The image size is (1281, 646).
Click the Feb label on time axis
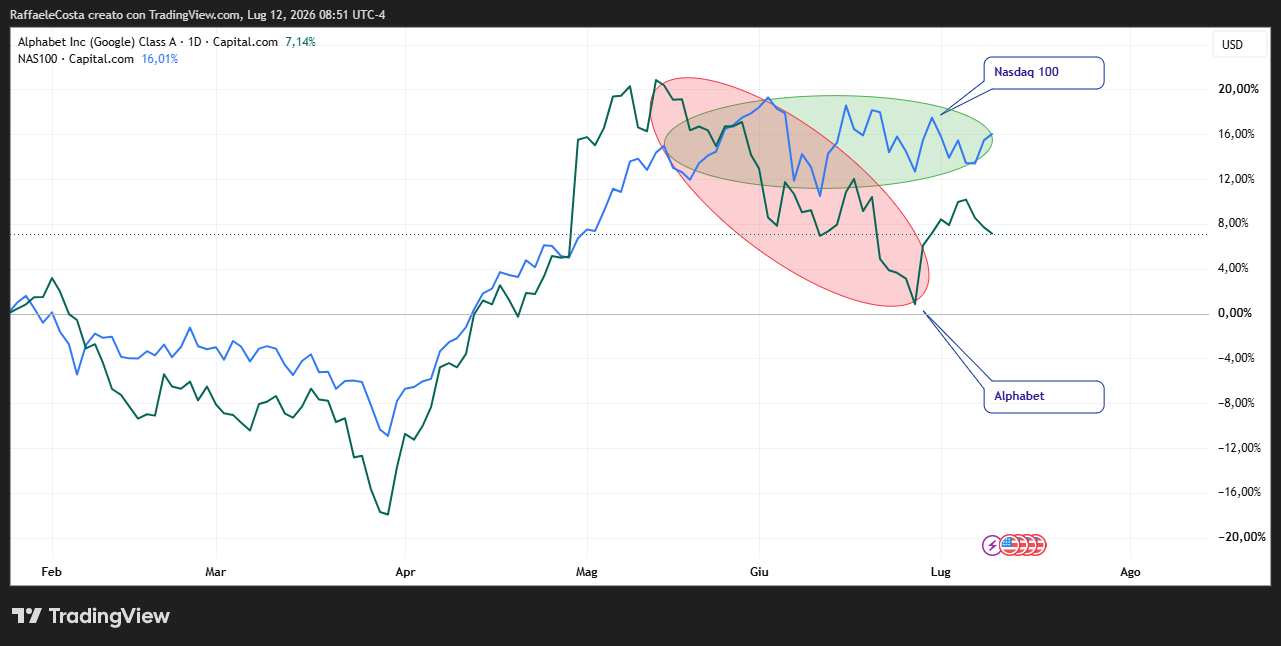52,573
